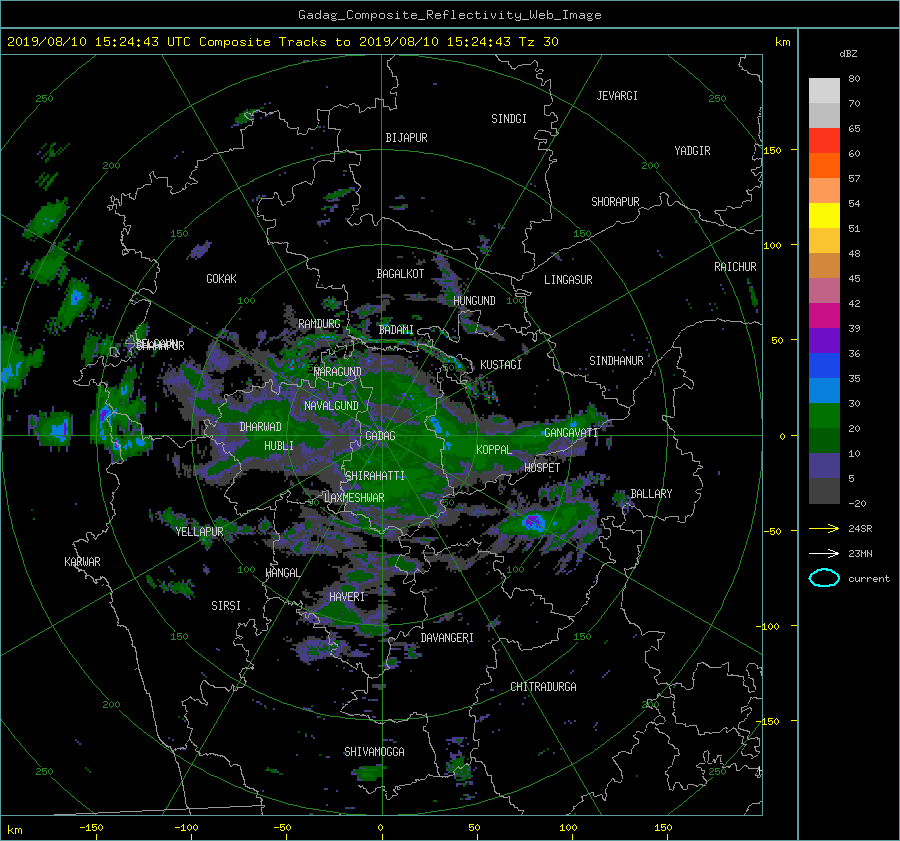Select the yellow 54 dBZ color swatch
Screen dimensions: 900x841
(824, 215)
